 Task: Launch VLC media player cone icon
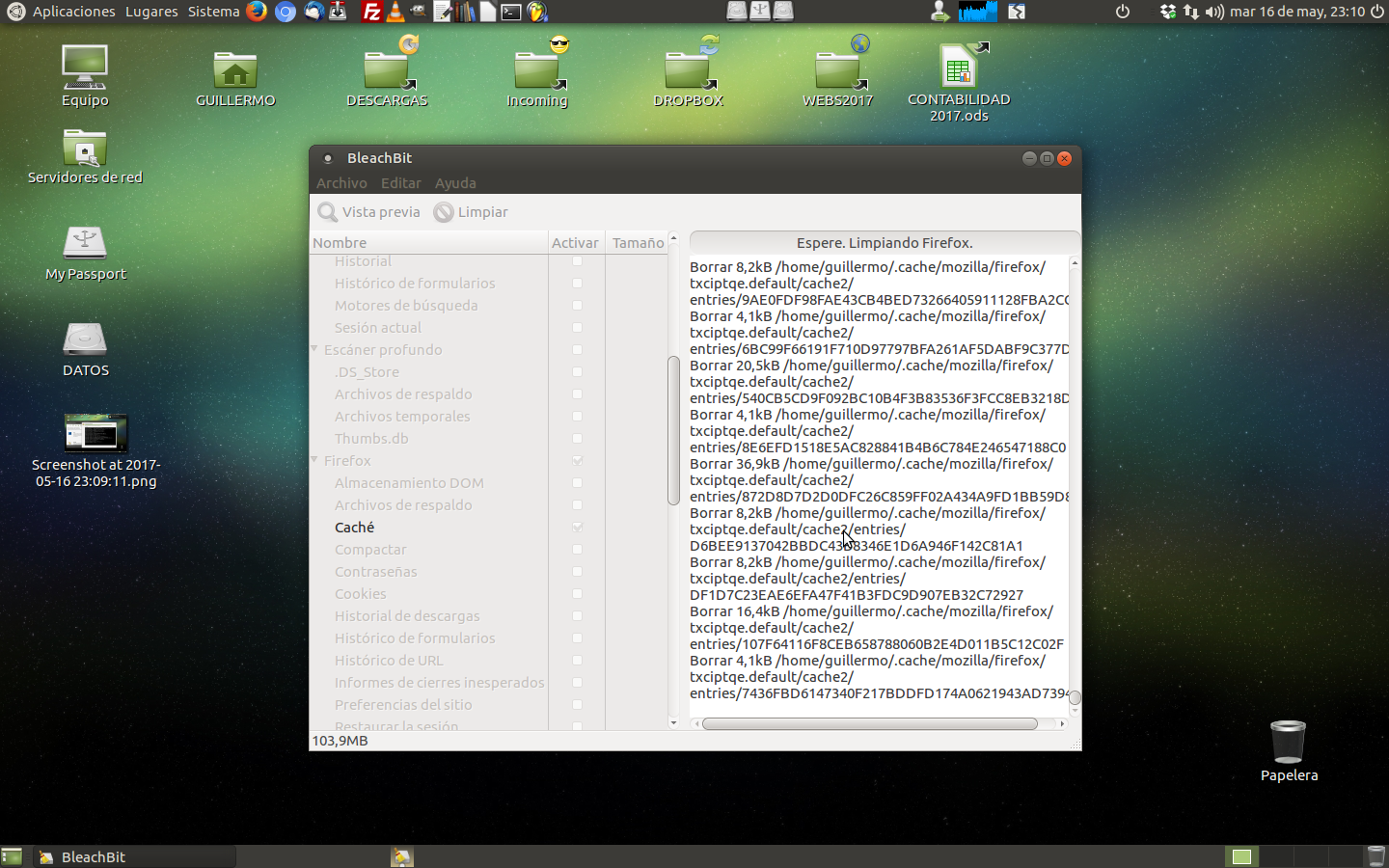395,12
